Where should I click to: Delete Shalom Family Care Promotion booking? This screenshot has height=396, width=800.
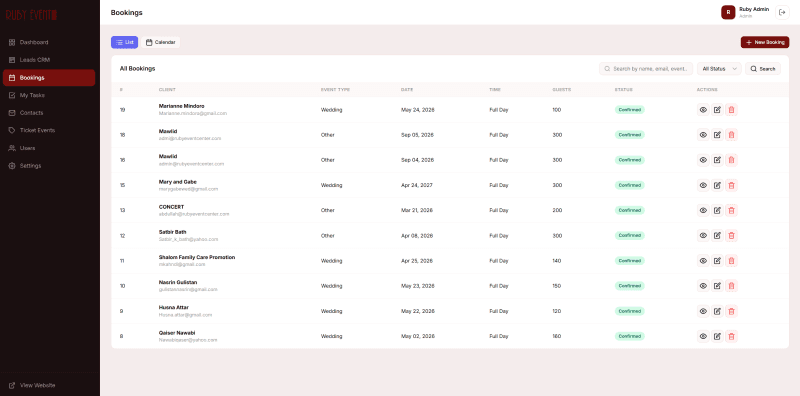731,261
